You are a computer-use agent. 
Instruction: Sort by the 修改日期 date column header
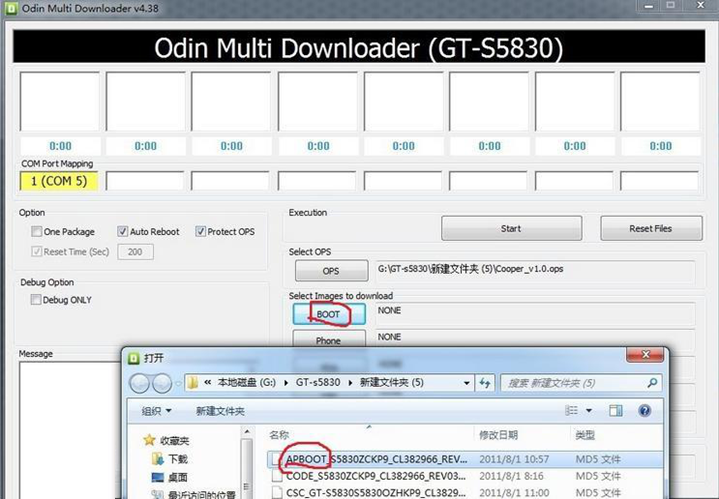click(498, 435)
